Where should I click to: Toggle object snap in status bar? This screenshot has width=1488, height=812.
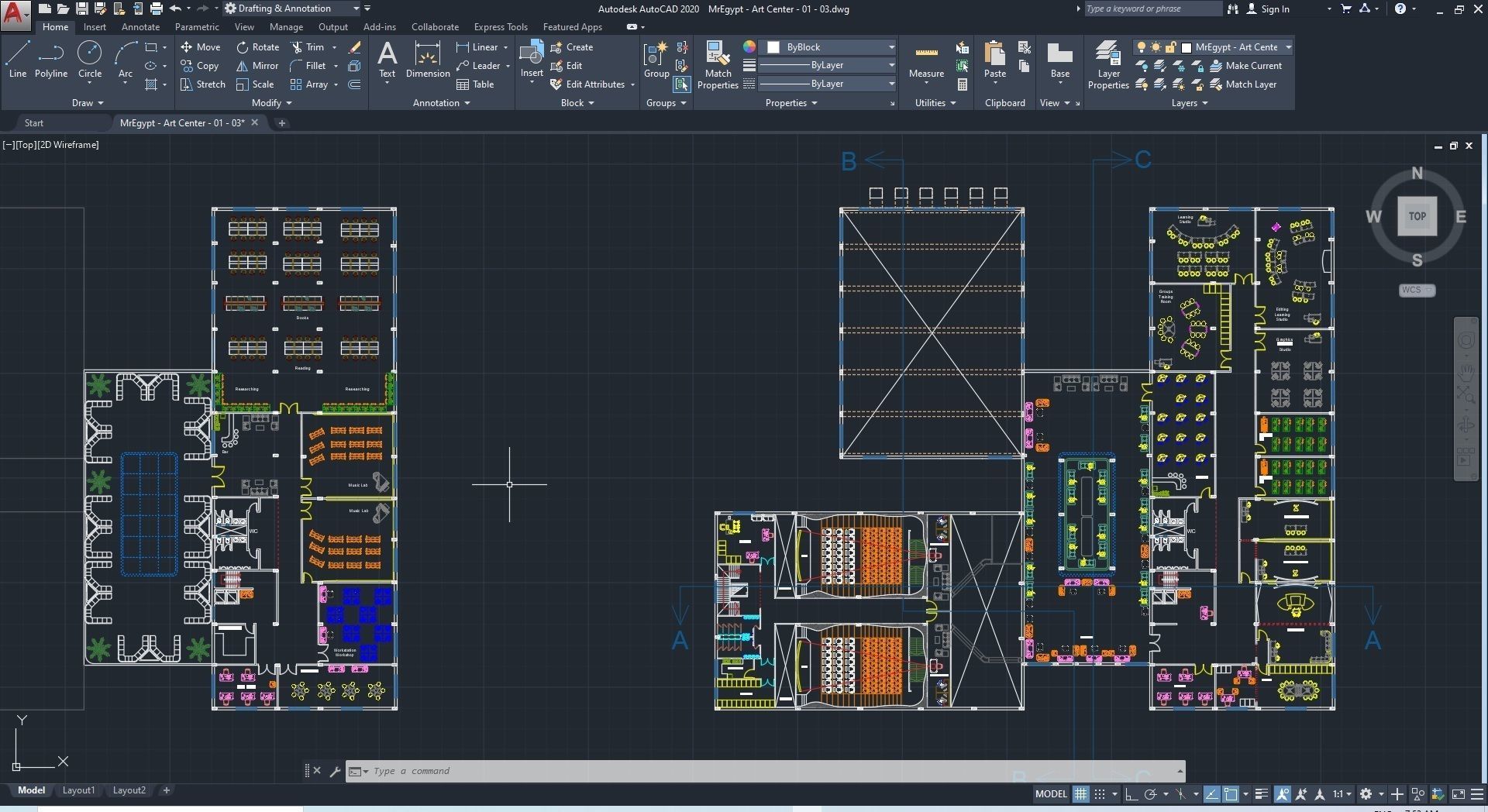click(1231, 794)
